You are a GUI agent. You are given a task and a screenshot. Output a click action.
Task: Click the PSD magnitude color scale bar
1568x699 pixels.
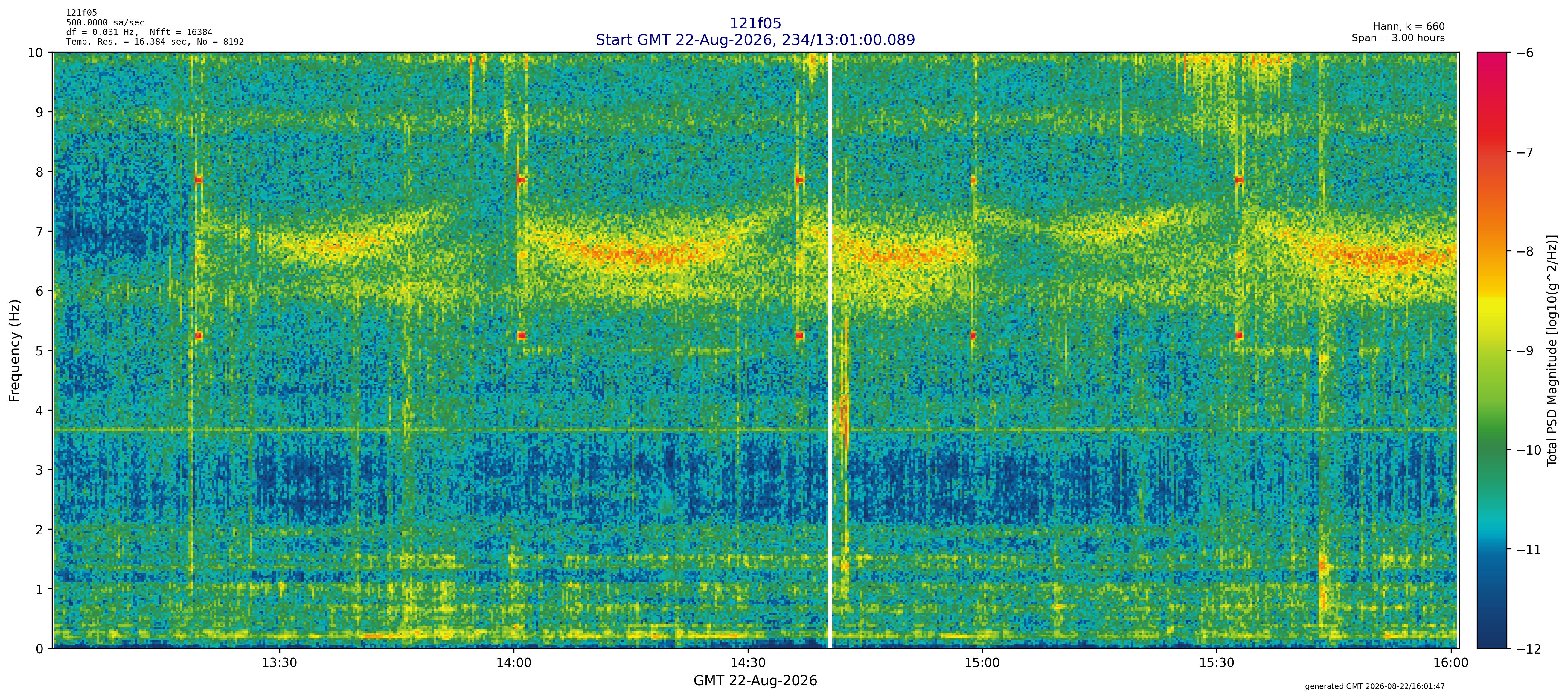coord(1492,350)
